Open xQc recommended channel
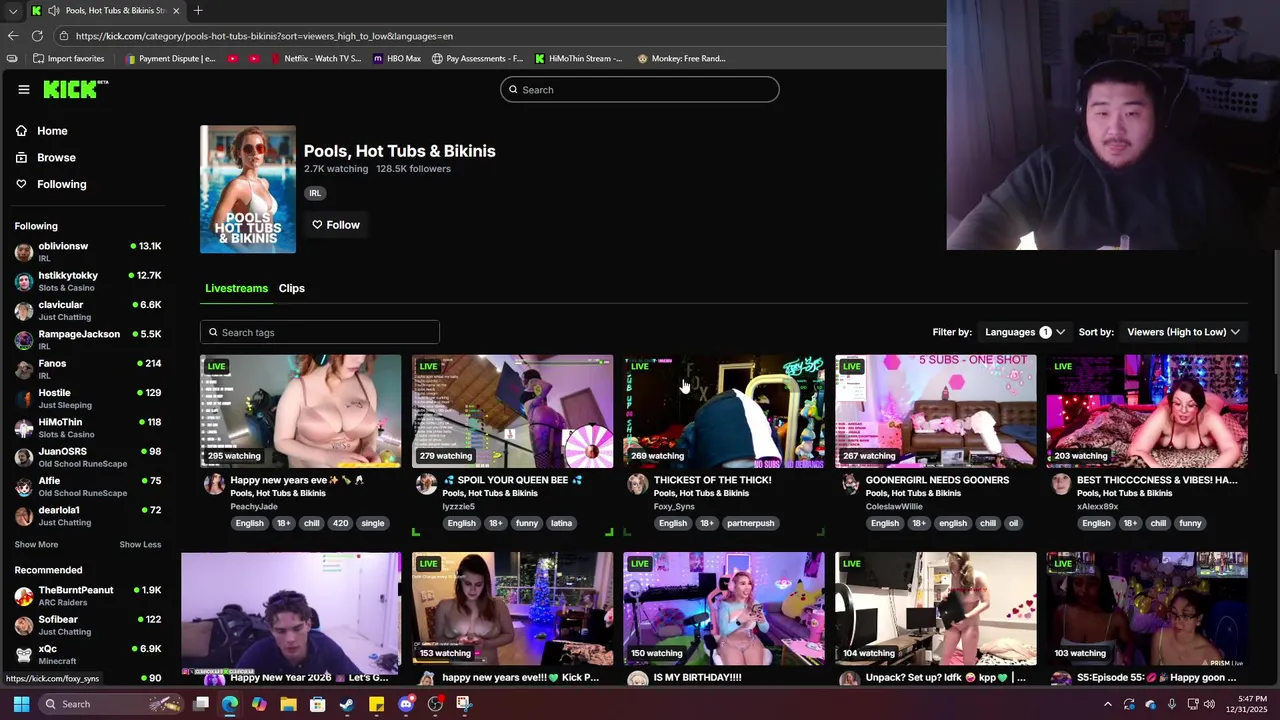 pos(88,654)
